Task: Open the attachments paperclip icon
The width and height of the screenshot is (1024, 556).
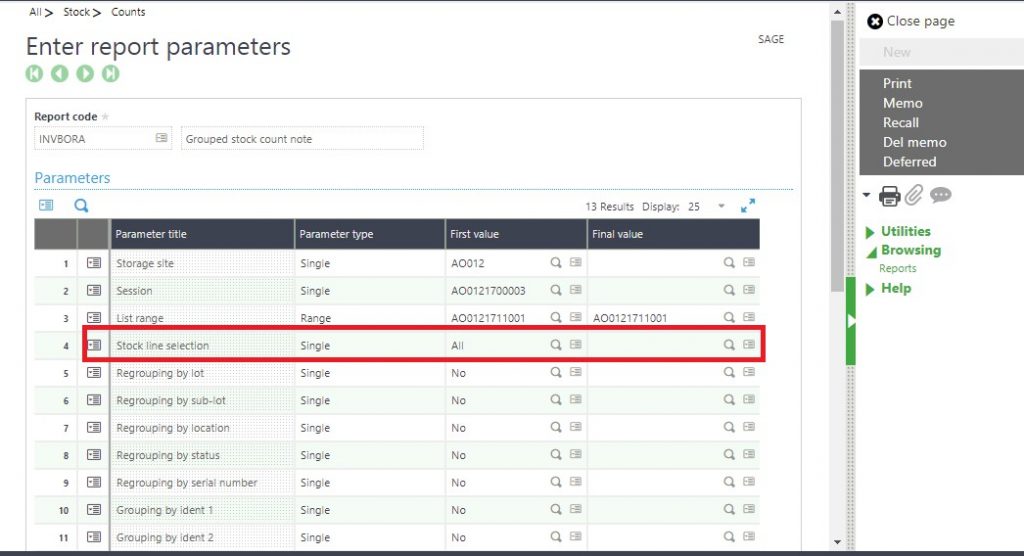Action: [x=914, y=196]
